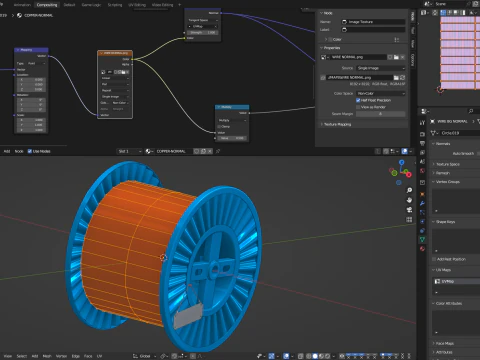Click the Z axis on the viewport navigation gizmo

402,162
